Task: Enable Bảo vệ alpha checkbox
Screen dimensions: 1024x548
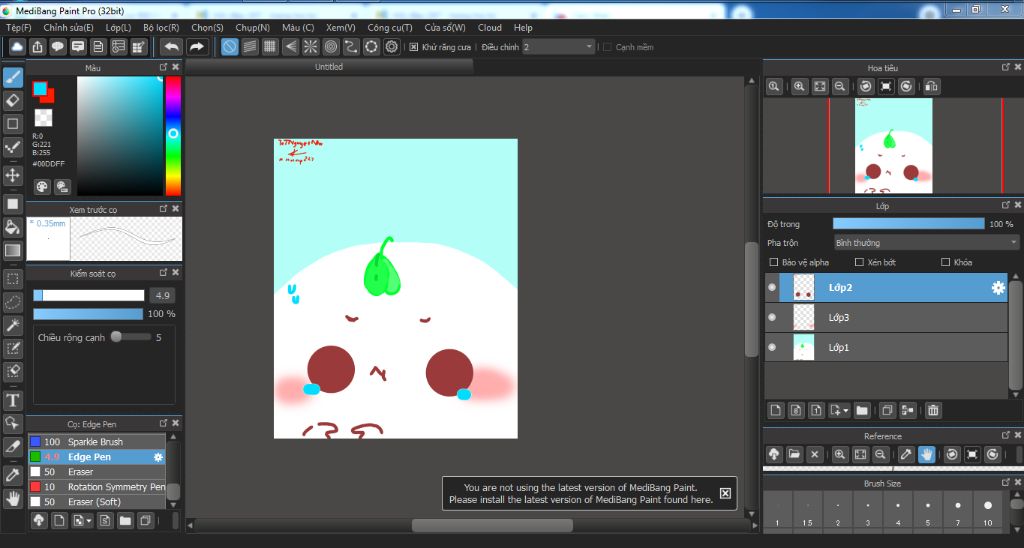Action: pos(774,262)
